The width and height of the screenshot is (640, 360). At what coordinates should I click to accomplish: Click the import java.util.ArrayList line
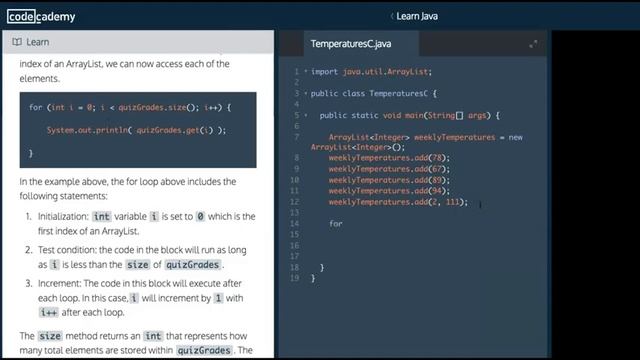tap(371, 72)
